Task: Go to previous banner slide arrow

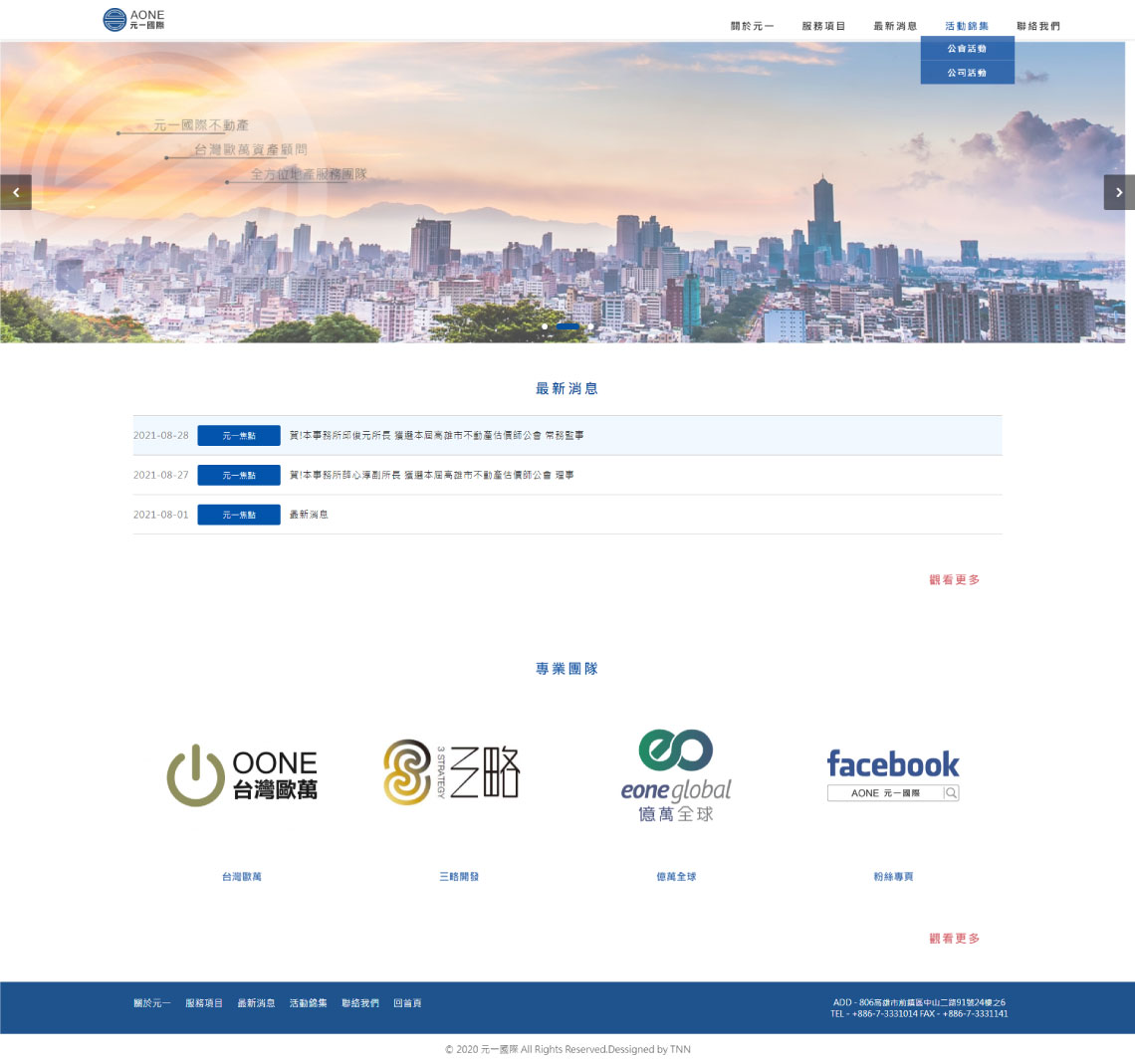Action: (x=16, y=192)
